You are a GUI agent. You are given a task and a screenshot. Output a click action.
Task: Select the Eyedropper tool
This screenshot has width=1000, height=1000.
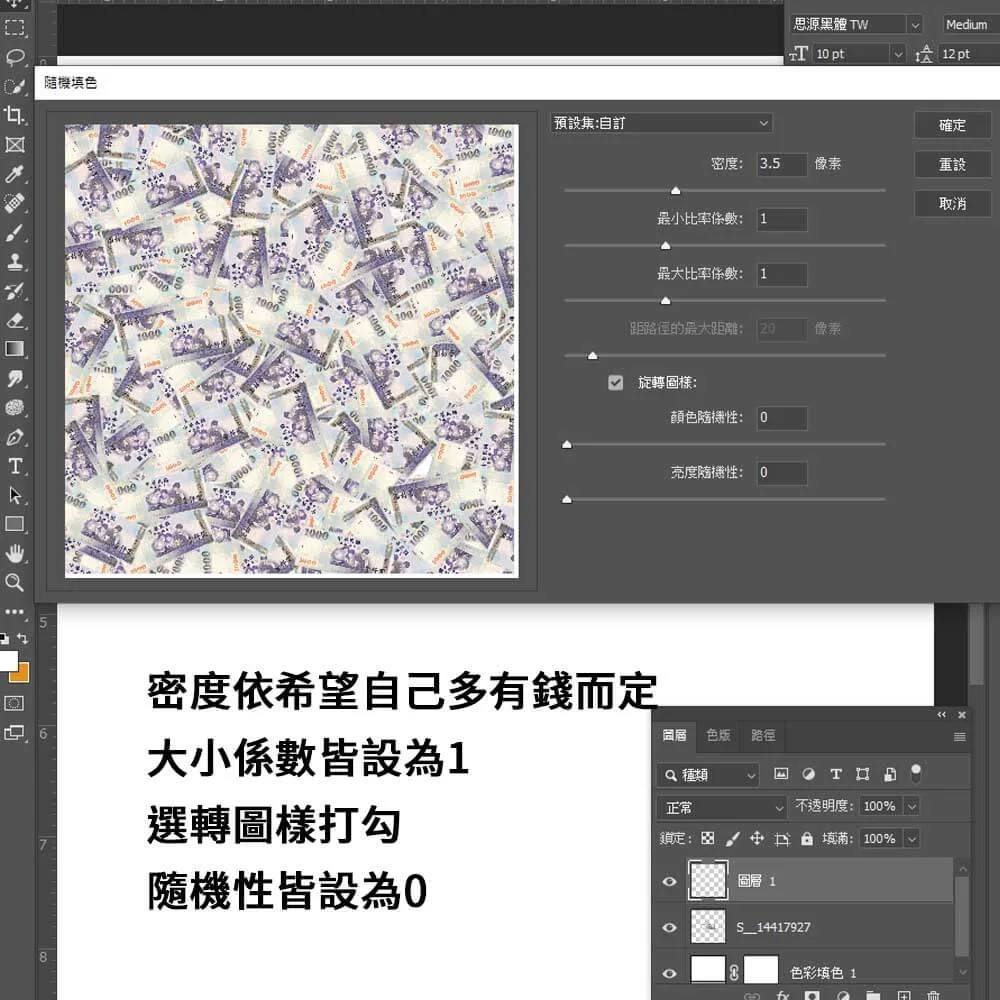click(x=15, y=173)
